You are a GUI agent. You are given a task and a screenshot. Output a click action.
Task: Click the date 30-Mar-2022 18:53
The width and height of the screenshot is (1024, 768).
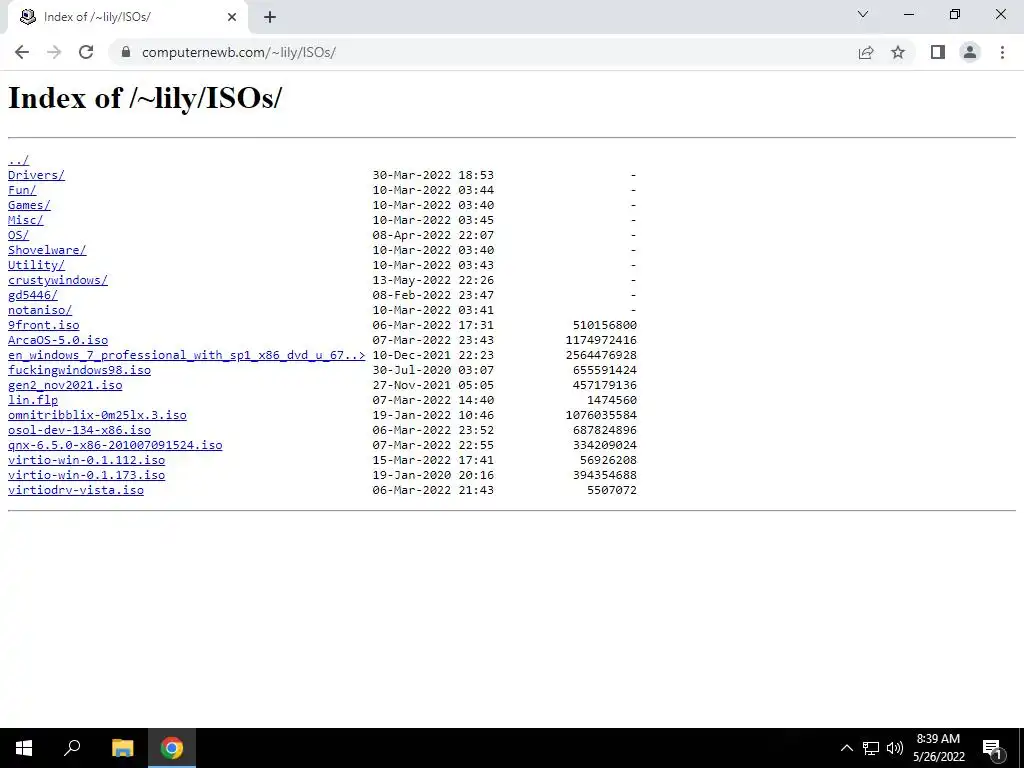433,175
